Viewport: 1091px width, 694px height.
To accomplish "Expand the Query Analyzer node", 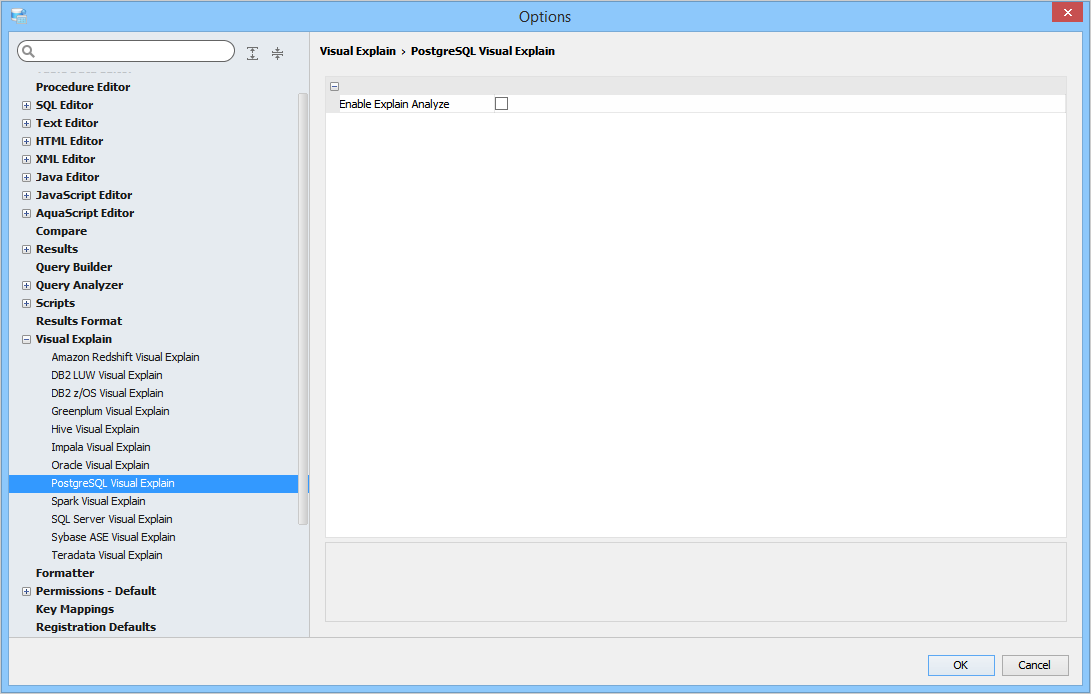I will point(26,285).
